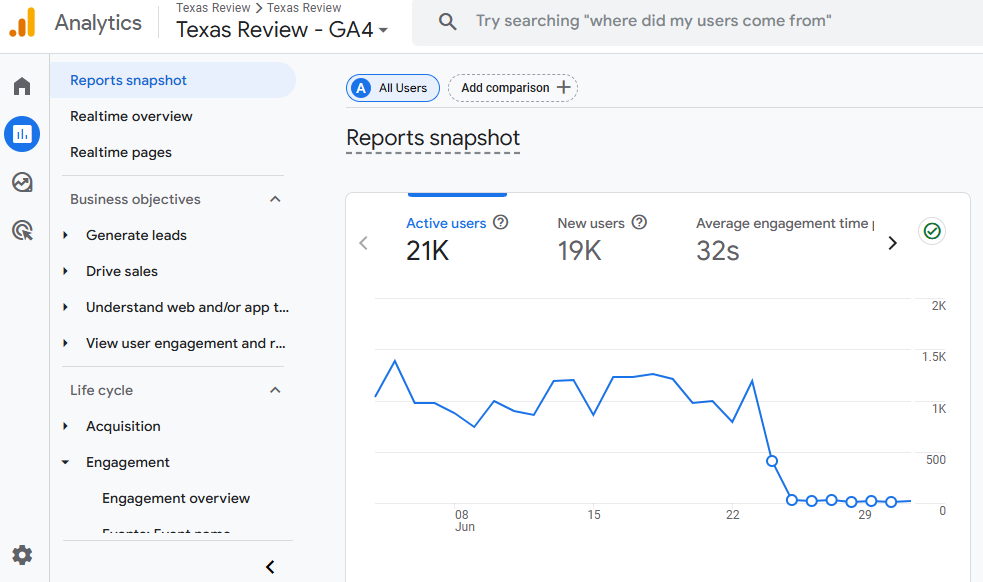Click the Acquisition label

pos(124,426)
